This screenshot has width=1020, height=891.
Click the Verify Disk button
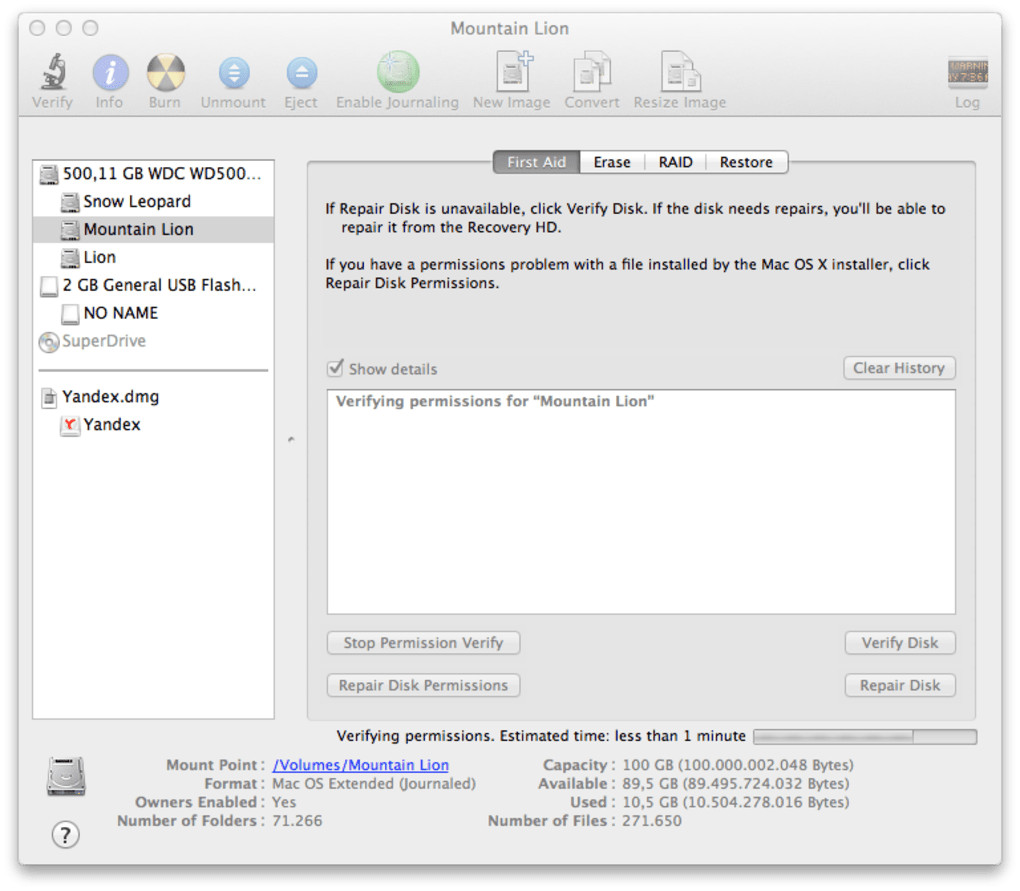900,643
